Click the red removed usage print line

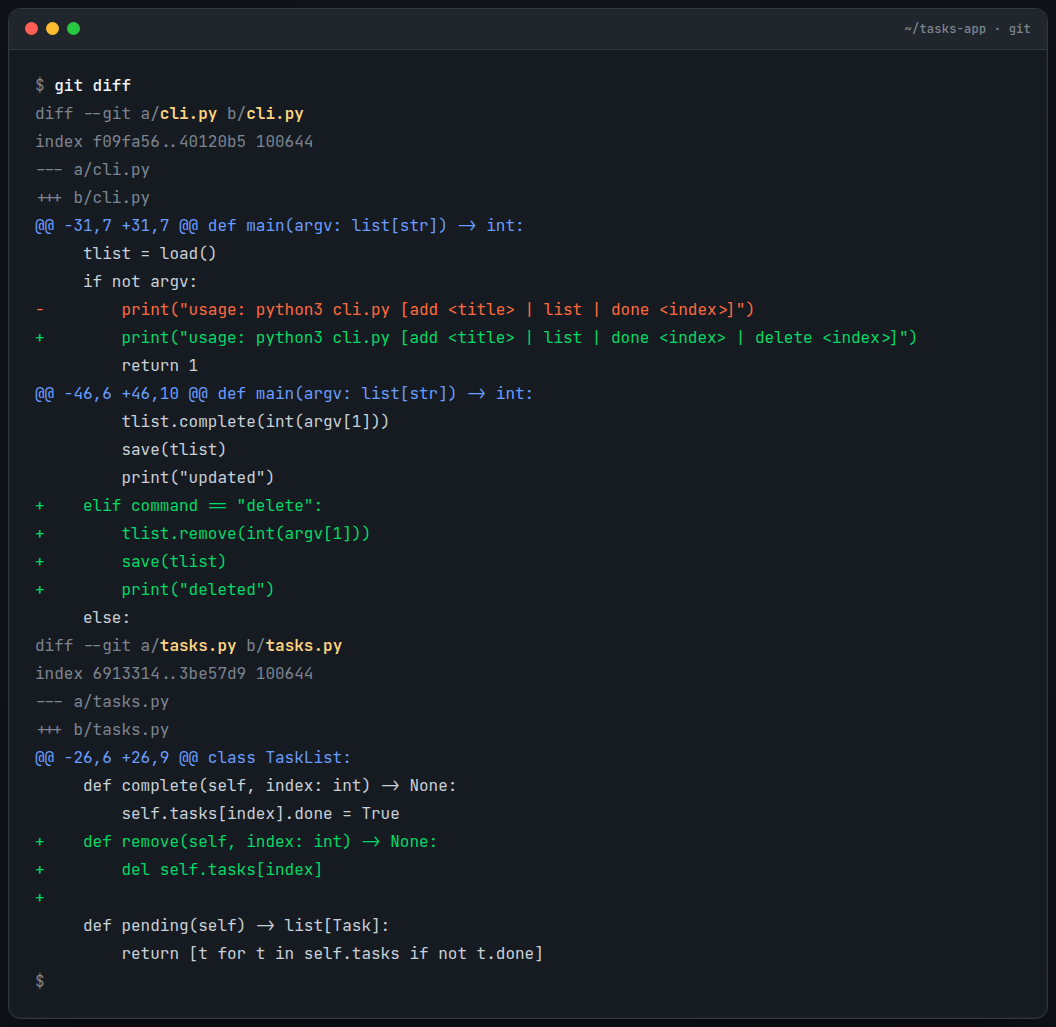[395, 310]
